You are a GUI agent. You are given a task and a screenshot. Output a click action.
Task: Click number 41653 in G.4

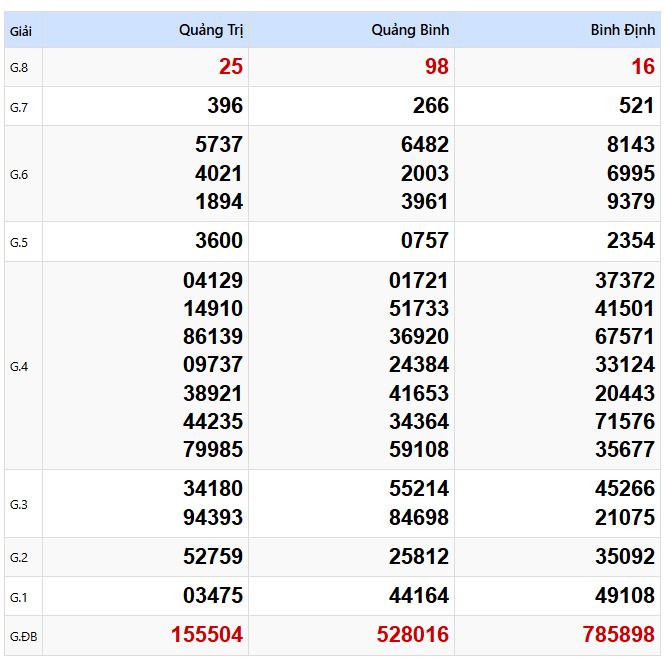point(419,393)
